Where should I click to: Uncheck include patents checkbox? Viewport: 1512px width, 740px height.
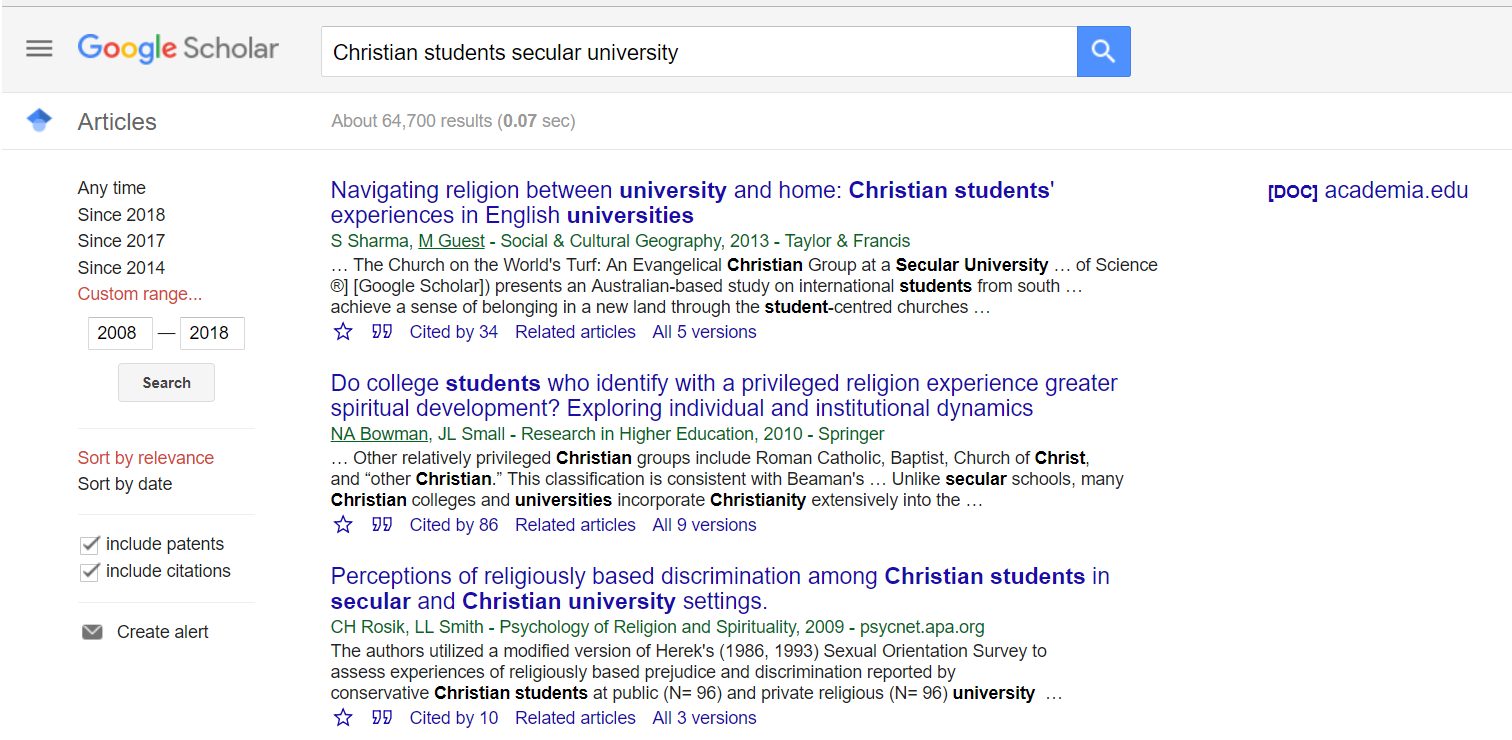pyautogui.click(x=90, y=545)
